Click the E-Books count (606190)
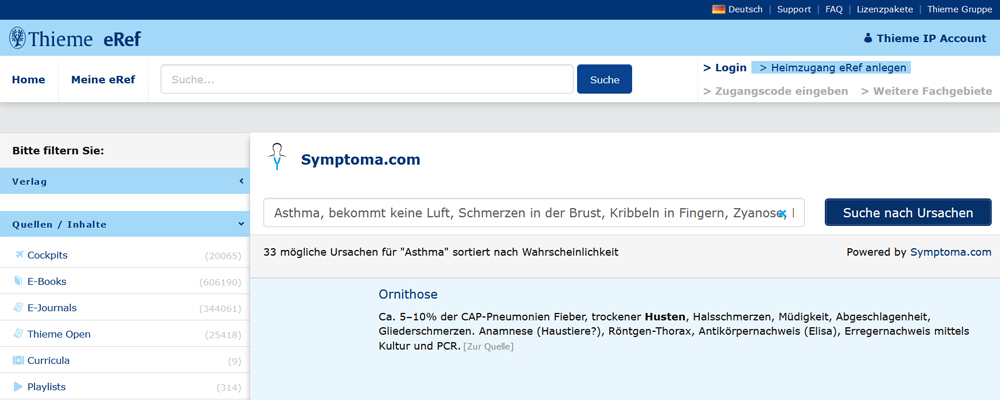Viewport: 1000px width, 400px height. 220,282
